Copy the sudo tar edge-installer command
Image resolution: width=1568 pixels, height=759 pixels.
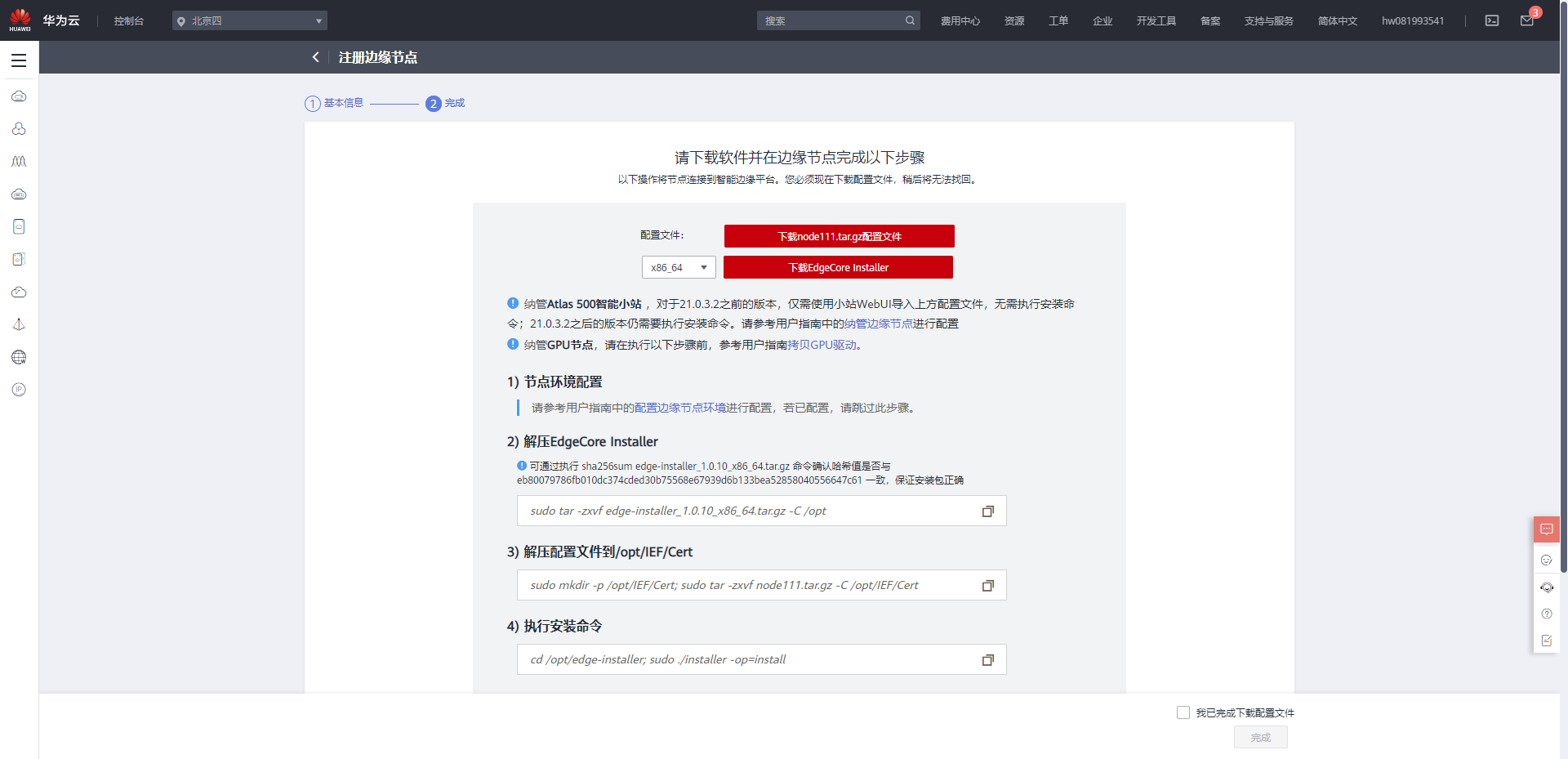[x=988, y=511]
